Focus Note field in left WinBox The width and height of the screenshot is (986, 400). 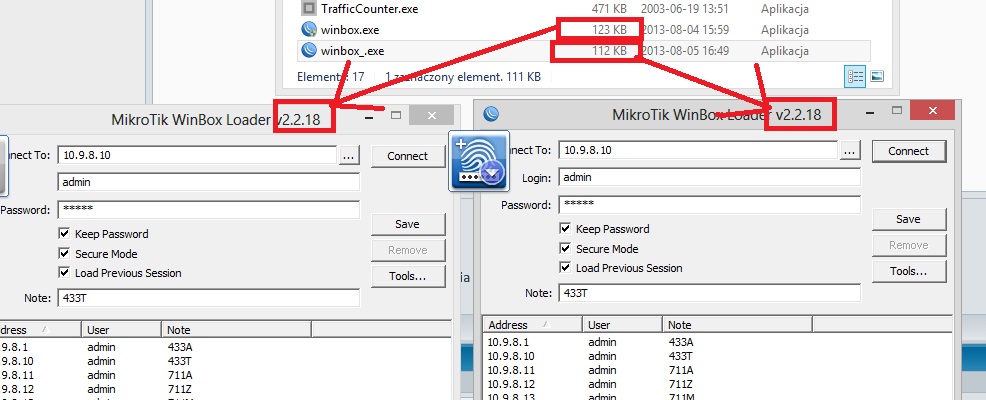tap(208, 298)
